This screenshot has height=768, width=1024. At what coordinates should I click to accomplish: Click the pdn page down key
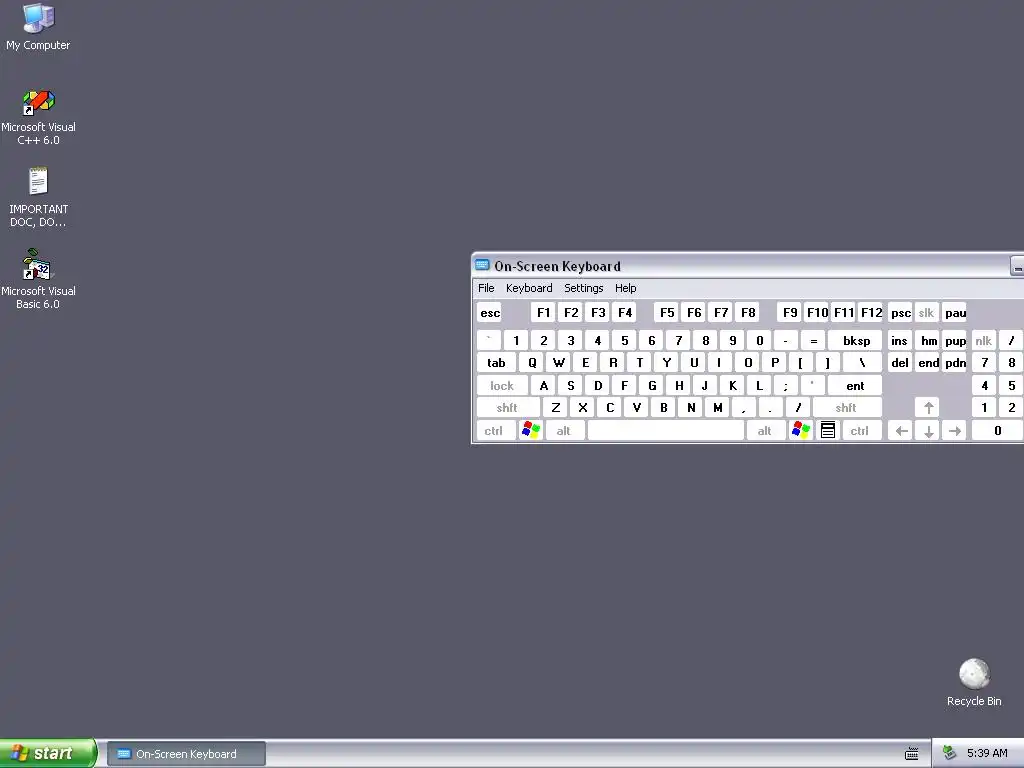[x=955, y=362]
